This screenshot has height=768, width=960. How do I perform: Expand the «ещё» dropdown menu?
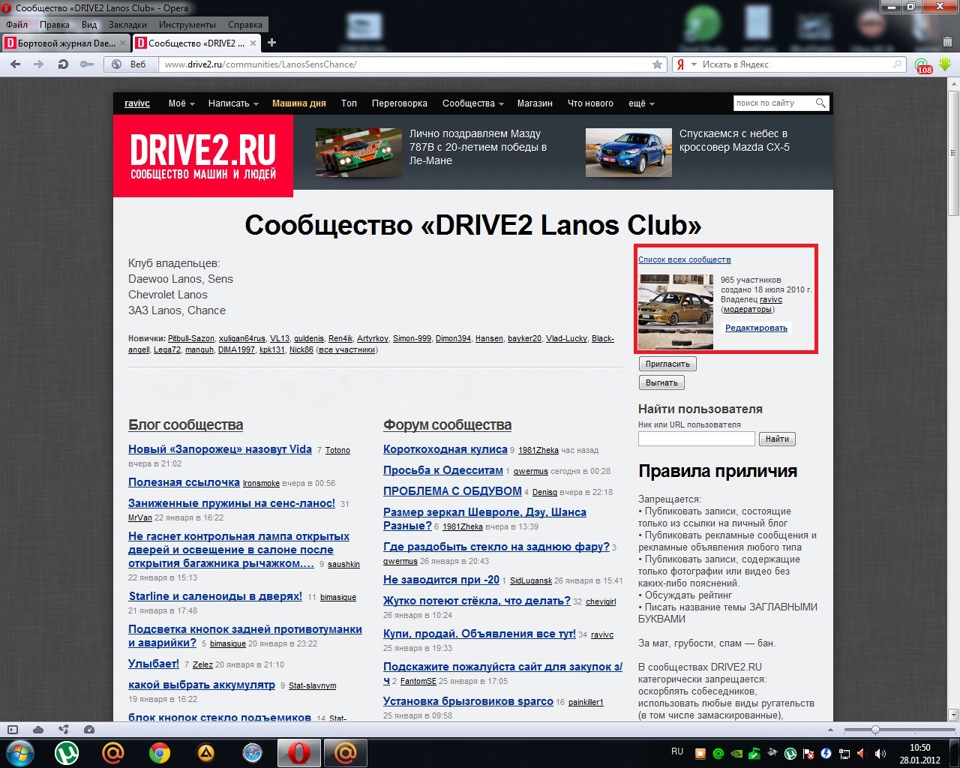coord(641,104)
